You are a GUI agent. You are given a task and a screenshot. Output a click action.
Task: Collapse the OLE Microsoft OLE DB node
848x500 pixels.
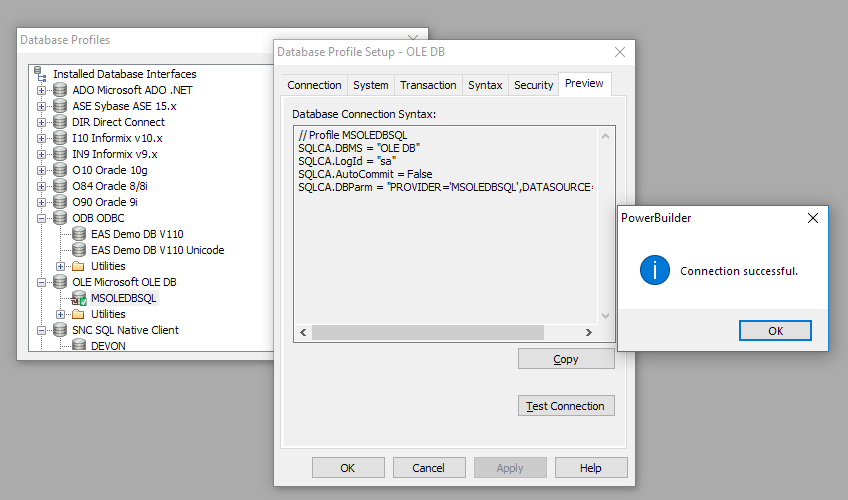coord(42,282)
